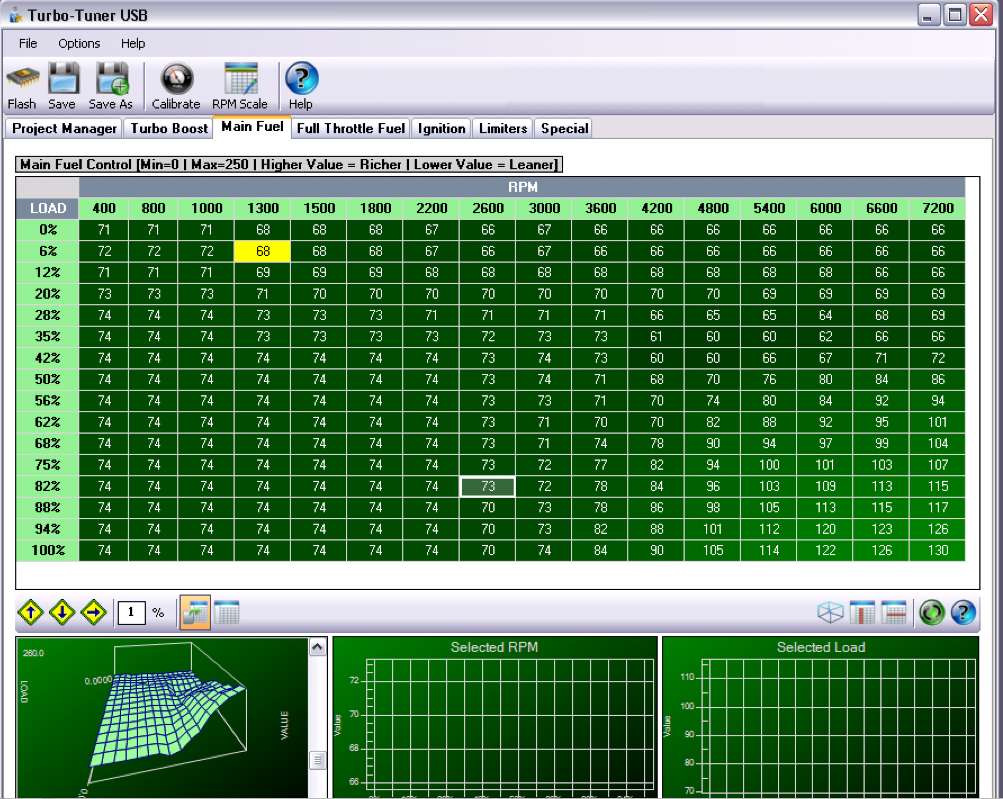This screenshot has height=799, width=1003.
Task: Click the Help question mark in top toolbar
Action: (301, 78)
